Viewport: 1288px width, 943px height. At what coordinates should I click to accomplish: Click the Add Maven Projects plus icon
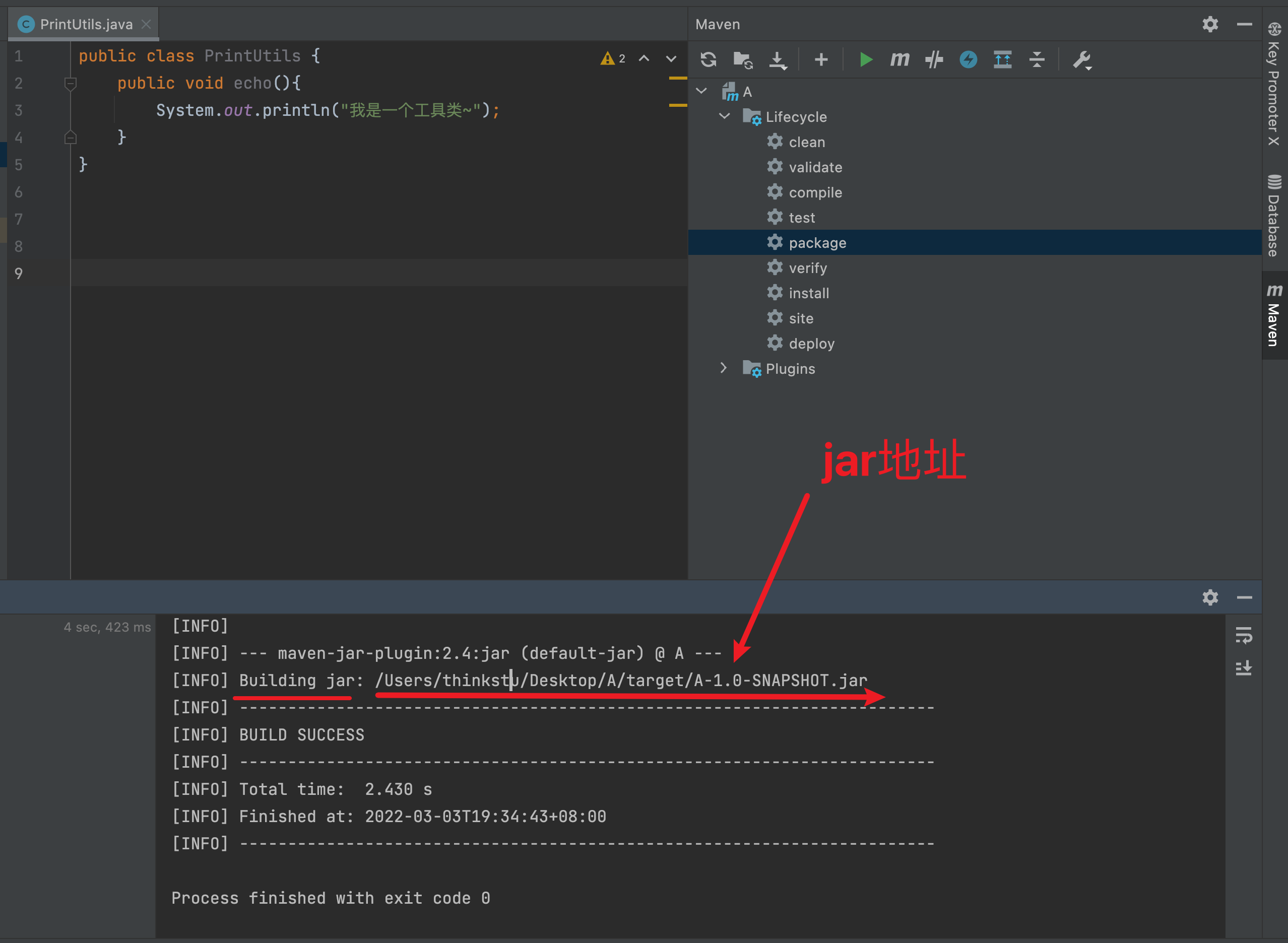click(x=821, y=59)
